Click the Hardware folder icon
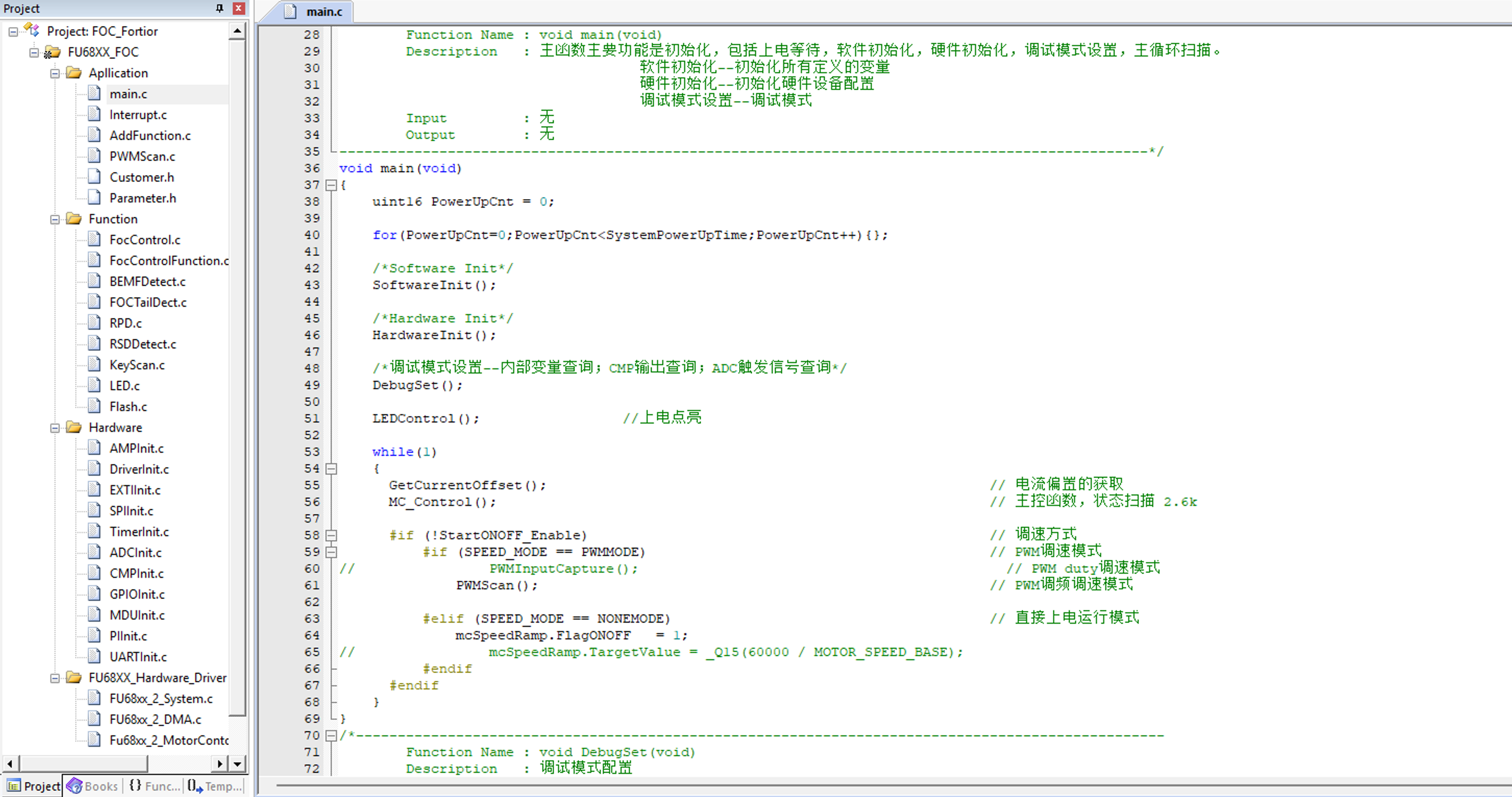The width and height of the screenshot is (1512, 797). click(x=74, y=428)
